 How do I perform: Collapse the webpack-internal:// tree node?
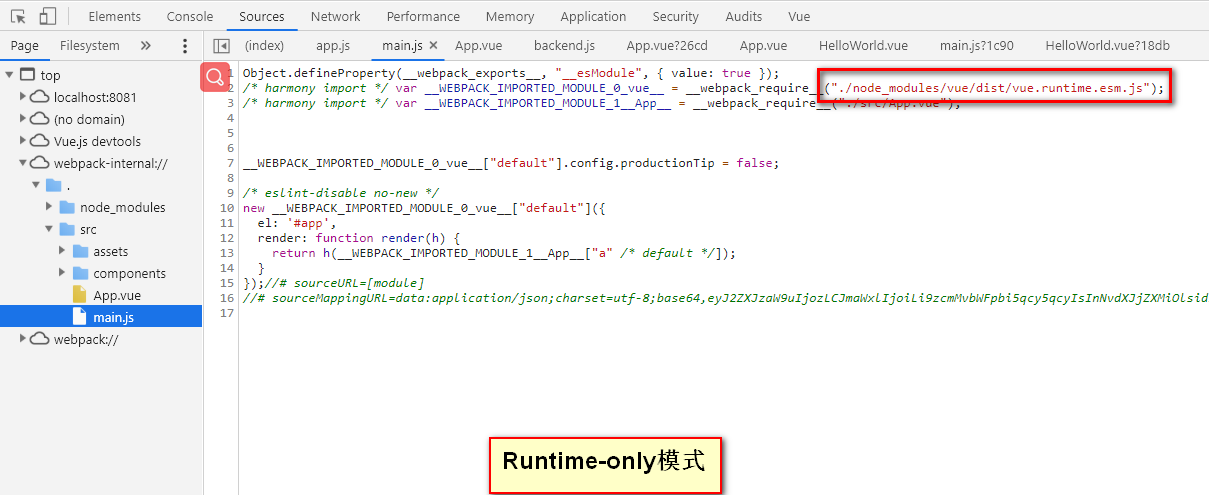[x=23, y=163]
